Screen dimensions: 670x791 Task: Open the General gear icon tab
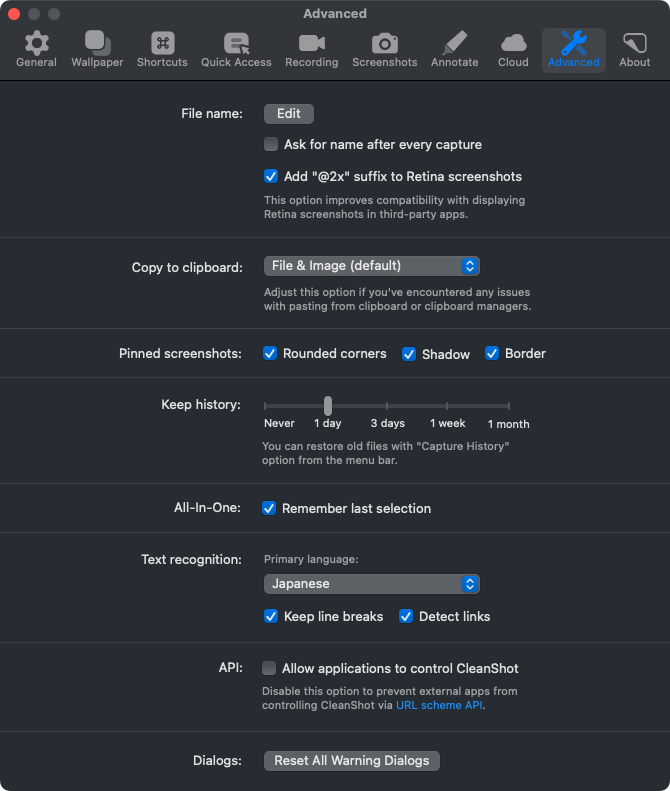click(36, 43)
